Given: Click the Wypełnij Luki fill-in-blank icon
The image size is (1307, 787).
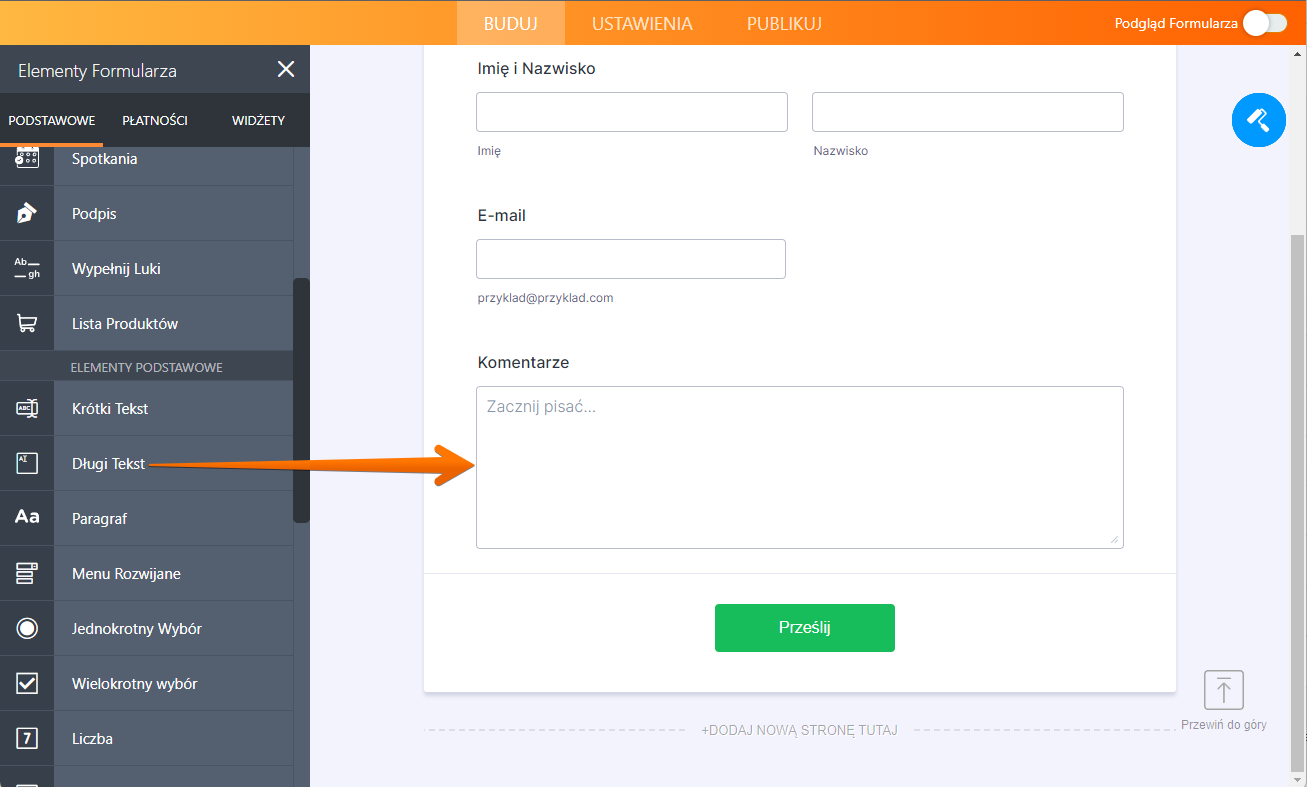Looking at the screenshot, I should (27, 268).
